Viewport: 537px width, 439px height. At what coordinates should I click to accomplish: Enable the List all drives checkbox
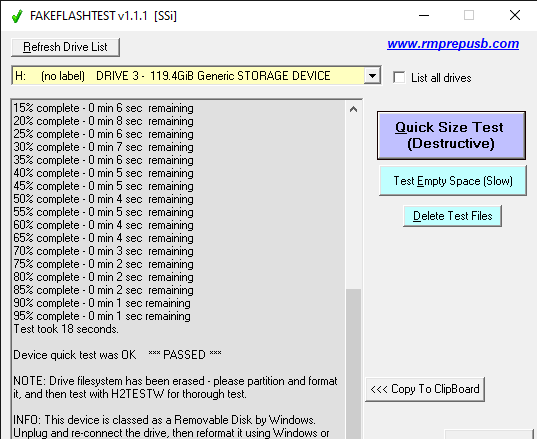399,77
